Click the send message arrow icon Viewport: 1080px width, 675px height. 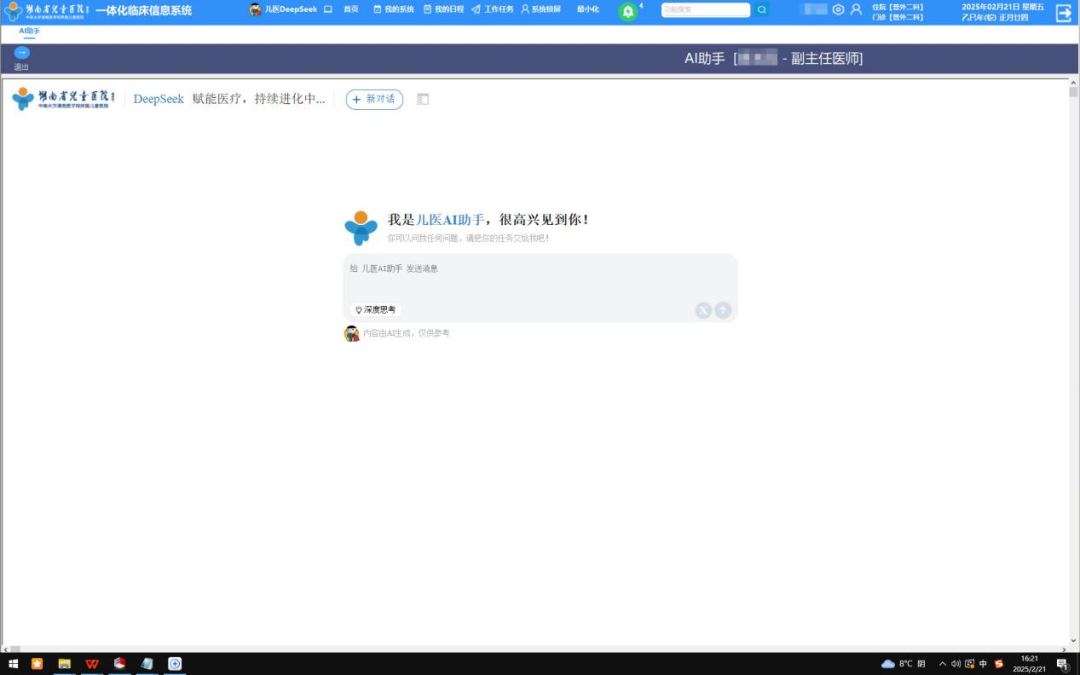pos(723,310)
